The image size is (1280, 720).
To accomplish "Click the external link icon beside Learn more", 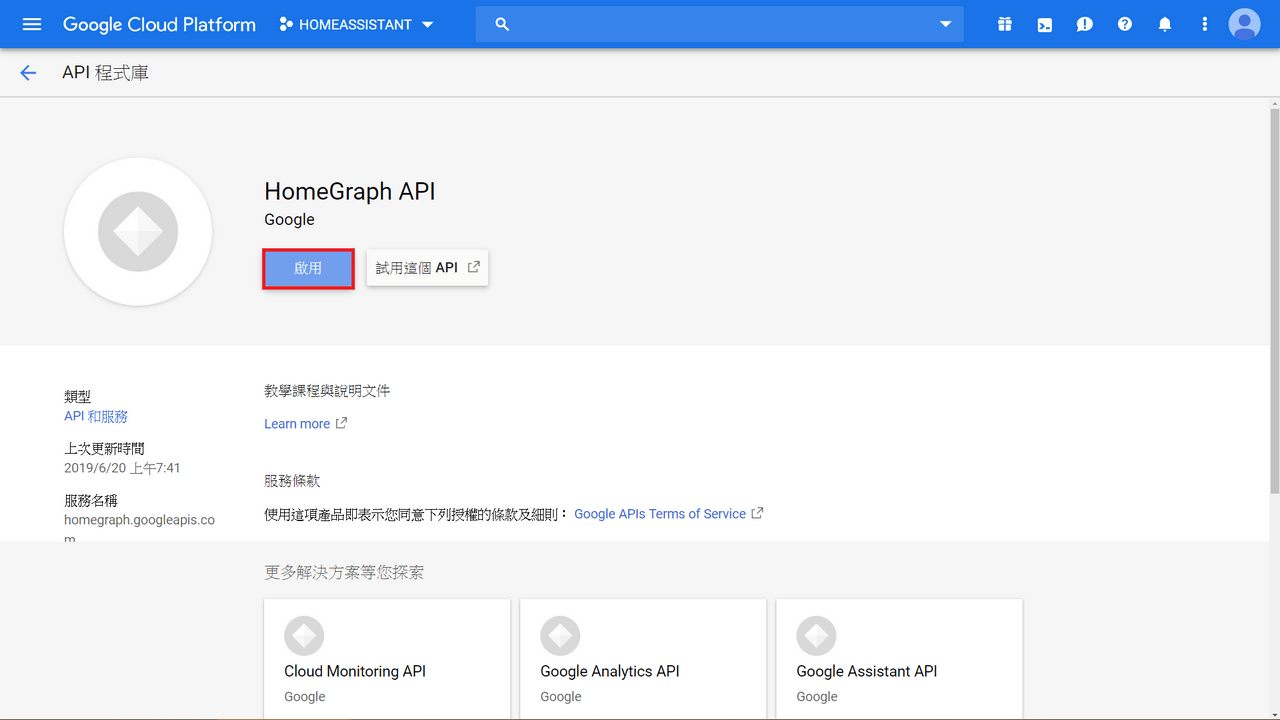I will click(x=341, y=423).
